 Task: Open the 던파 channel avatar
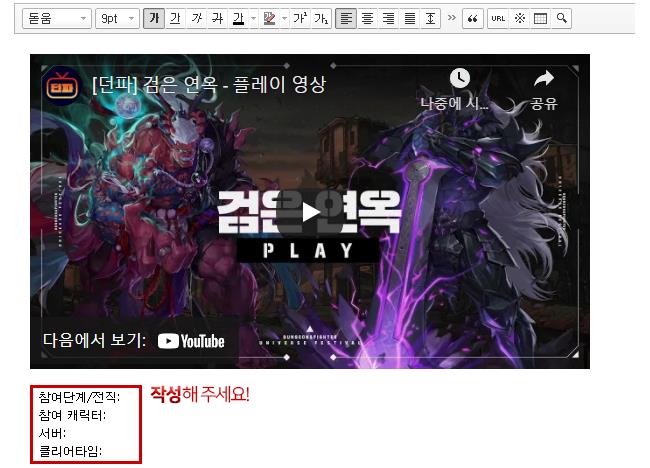62,86
